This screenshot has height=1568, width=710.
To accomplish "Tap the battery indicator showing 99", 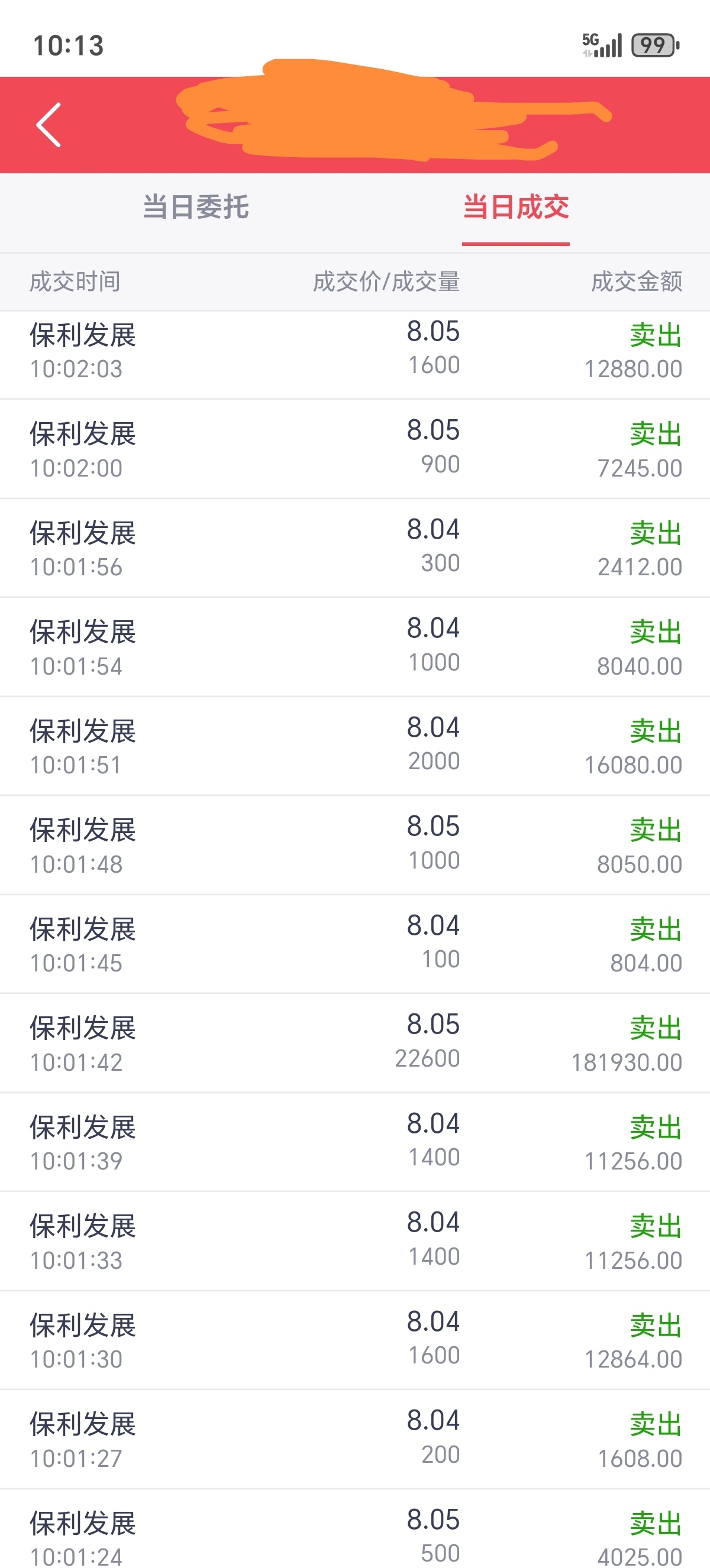I will [x=655, y=45].
